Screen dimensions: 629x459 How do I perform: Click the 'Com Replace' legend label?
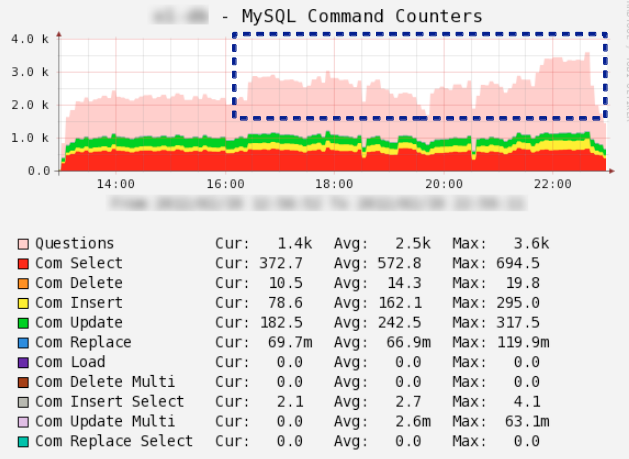[83, 342]
